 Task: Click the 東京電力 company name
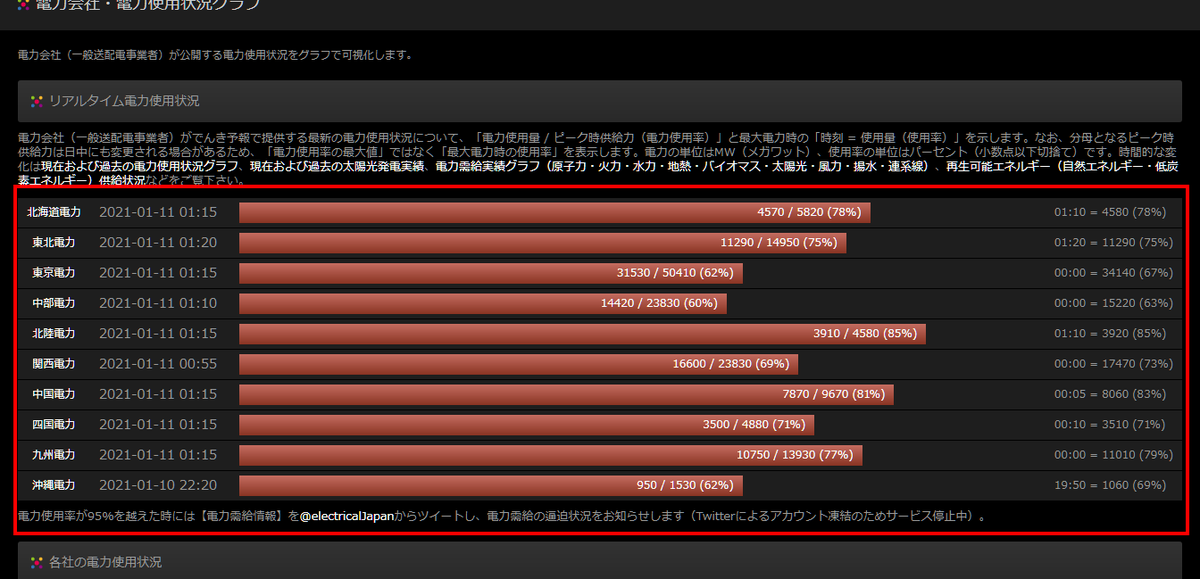[x=54, y=273]
